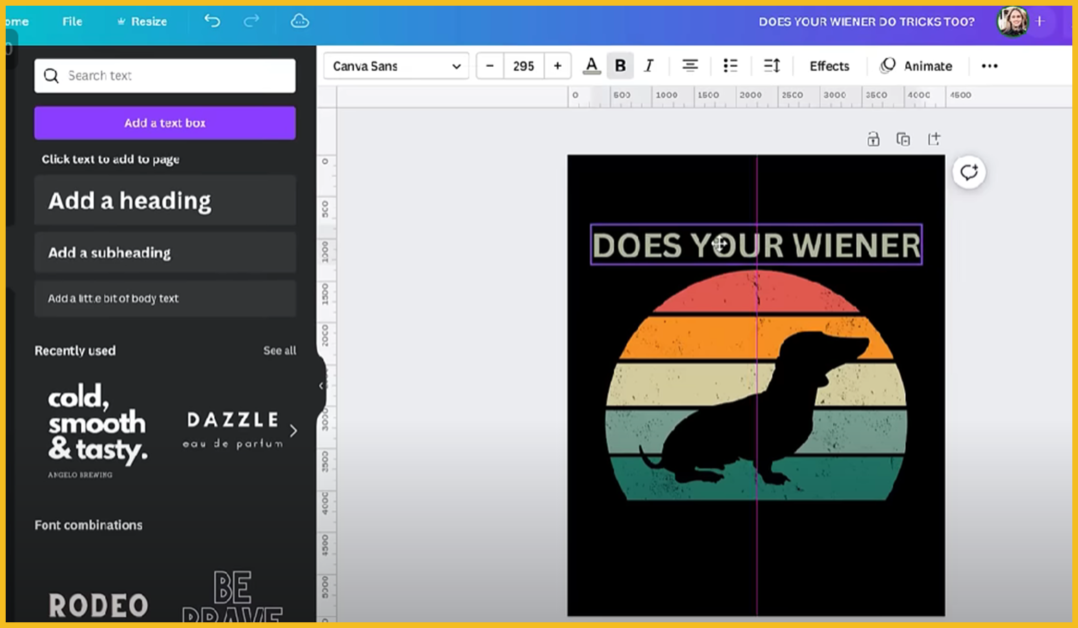Collapse the side panel with arrow handle
The image size is (1078, 628).
(x=321, y=386)
